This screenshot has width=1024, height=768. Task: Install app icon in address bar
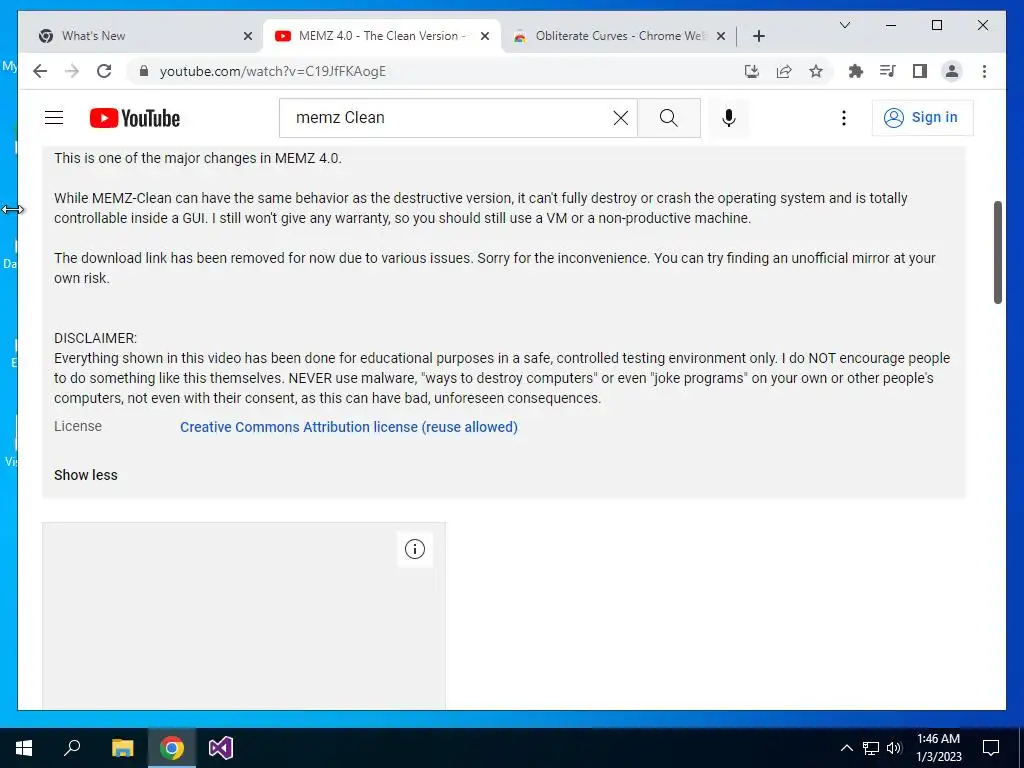click(x=752, y=71)
